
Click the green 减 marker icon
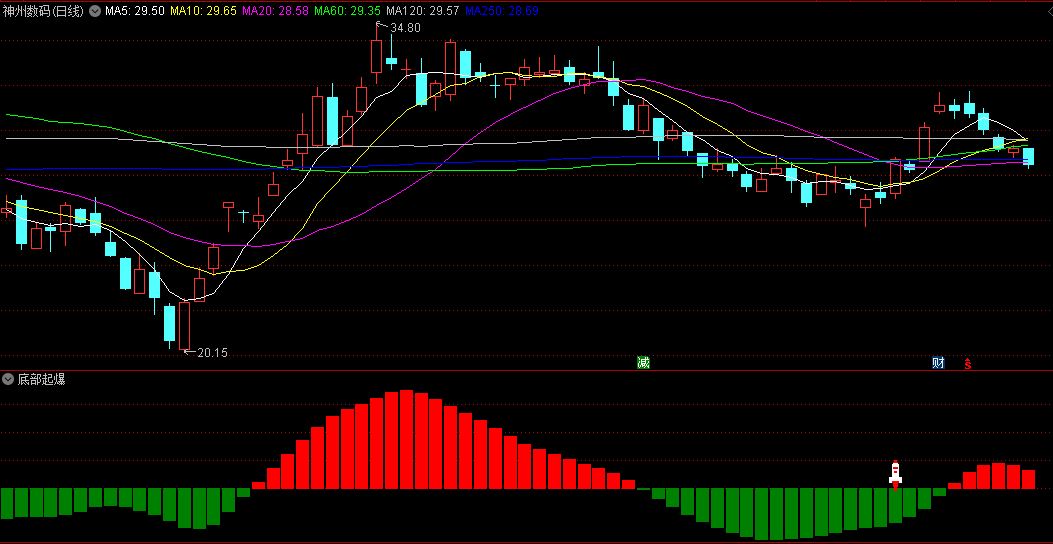(x=643, y=363)
